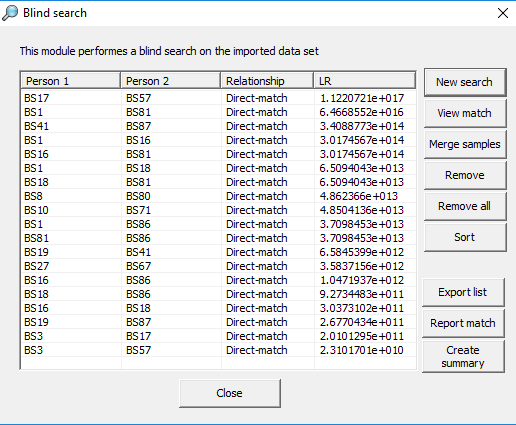The image size is (516, 425).
Task: Click Create summary button
Action: point(463,357)
